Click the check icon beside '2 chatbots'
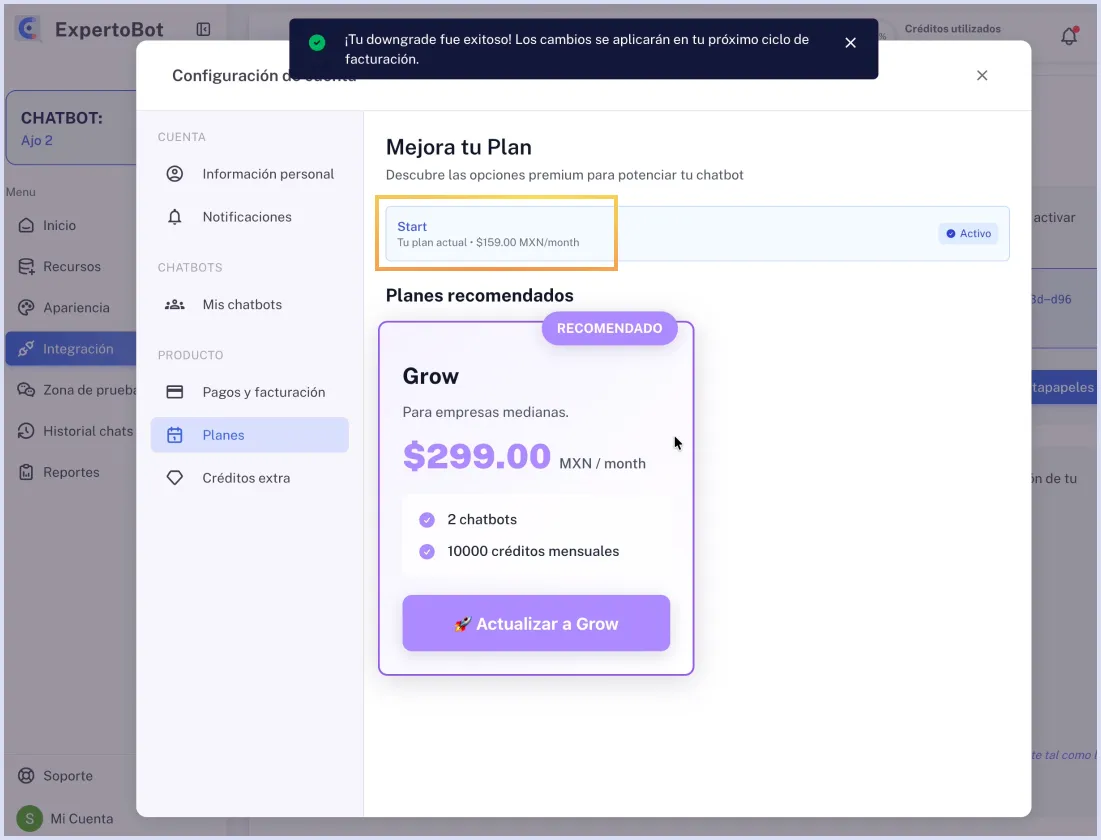This screenshot has width=1101, height=840. 427,520
